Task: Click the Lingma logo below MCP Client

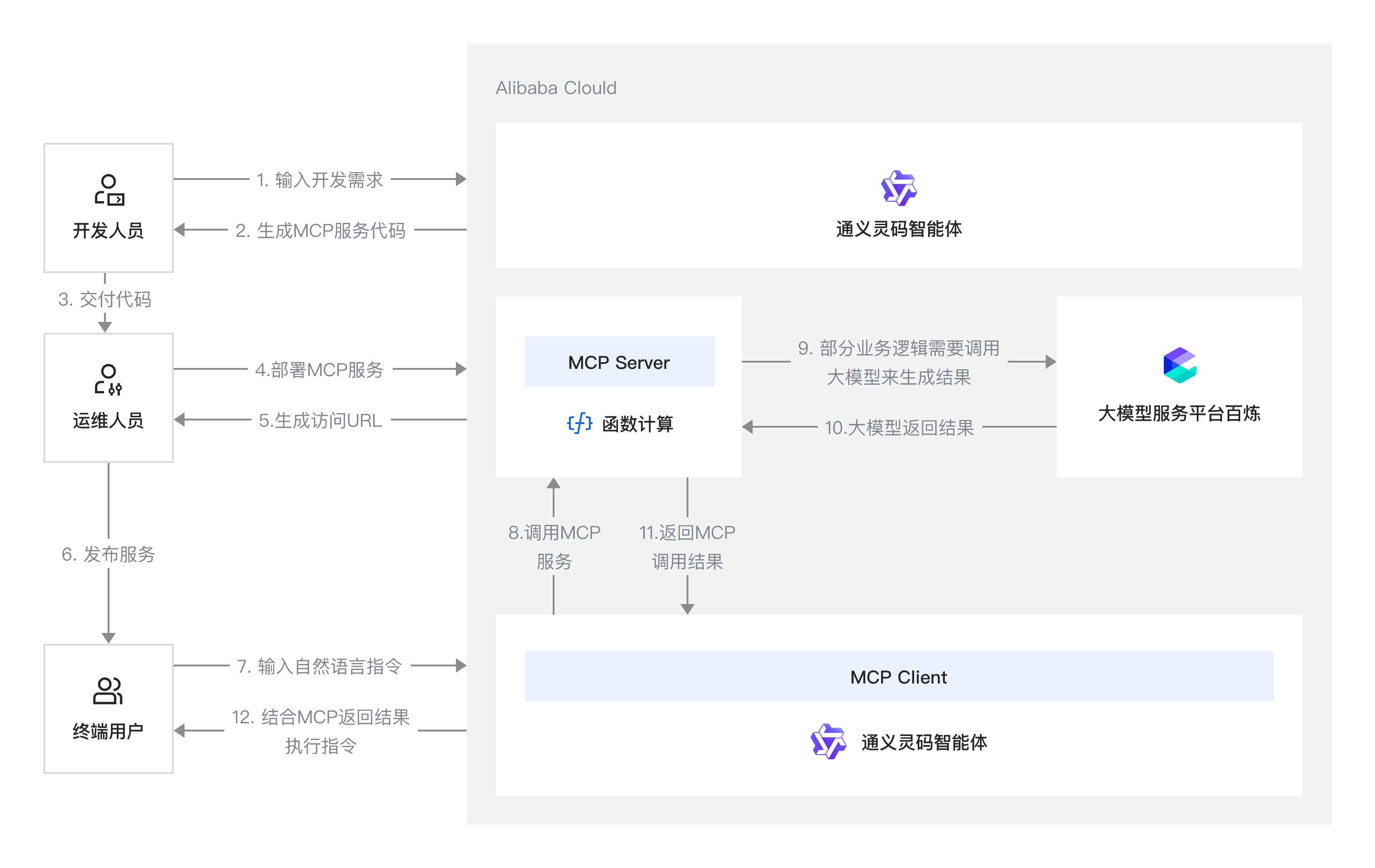Action: tap(828, 741)
